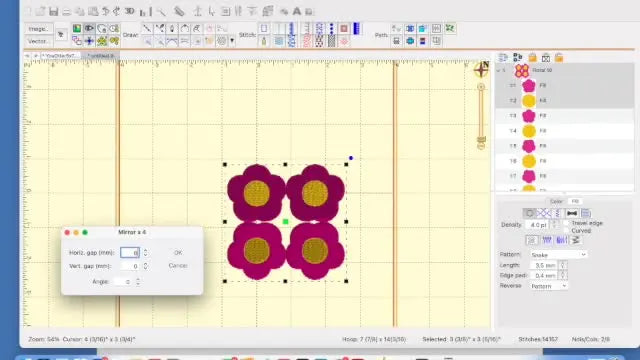The height and width of the screenshot is (360, 640).
Task: Enable the Travel edge checkbox
Action: (x=566, y=223)
